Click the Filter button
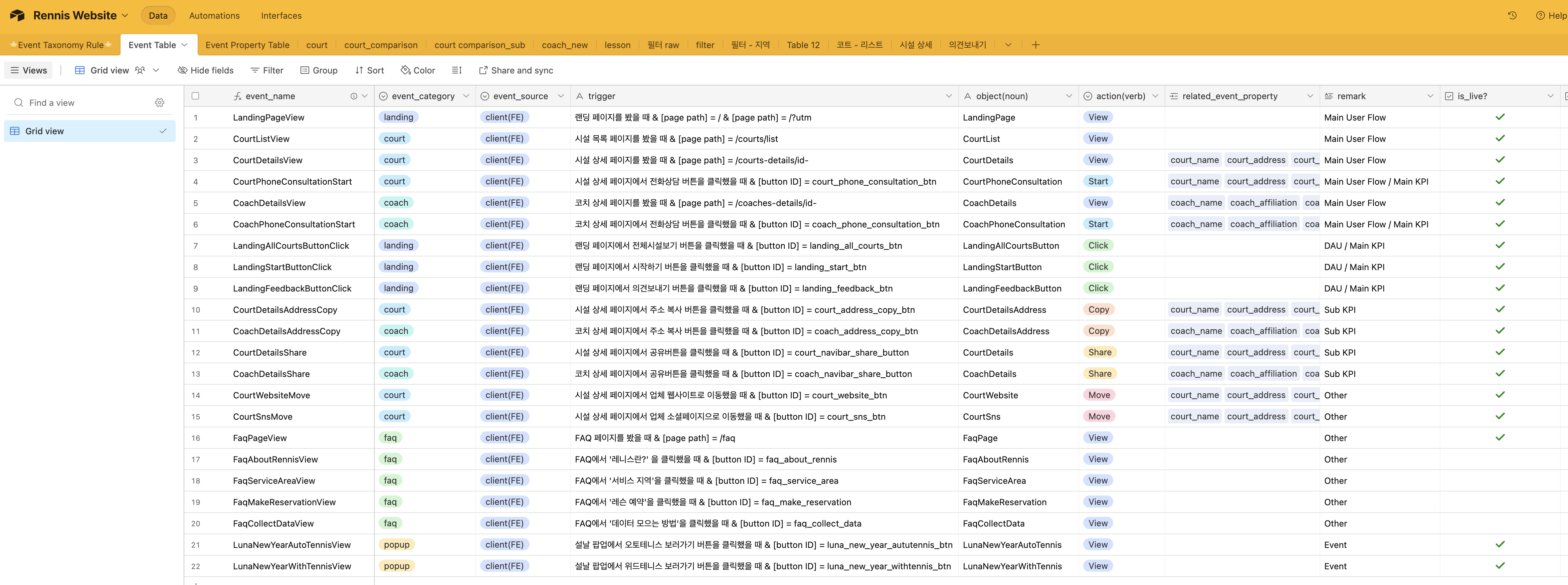The image size is (1568, 585). (266, 70)
